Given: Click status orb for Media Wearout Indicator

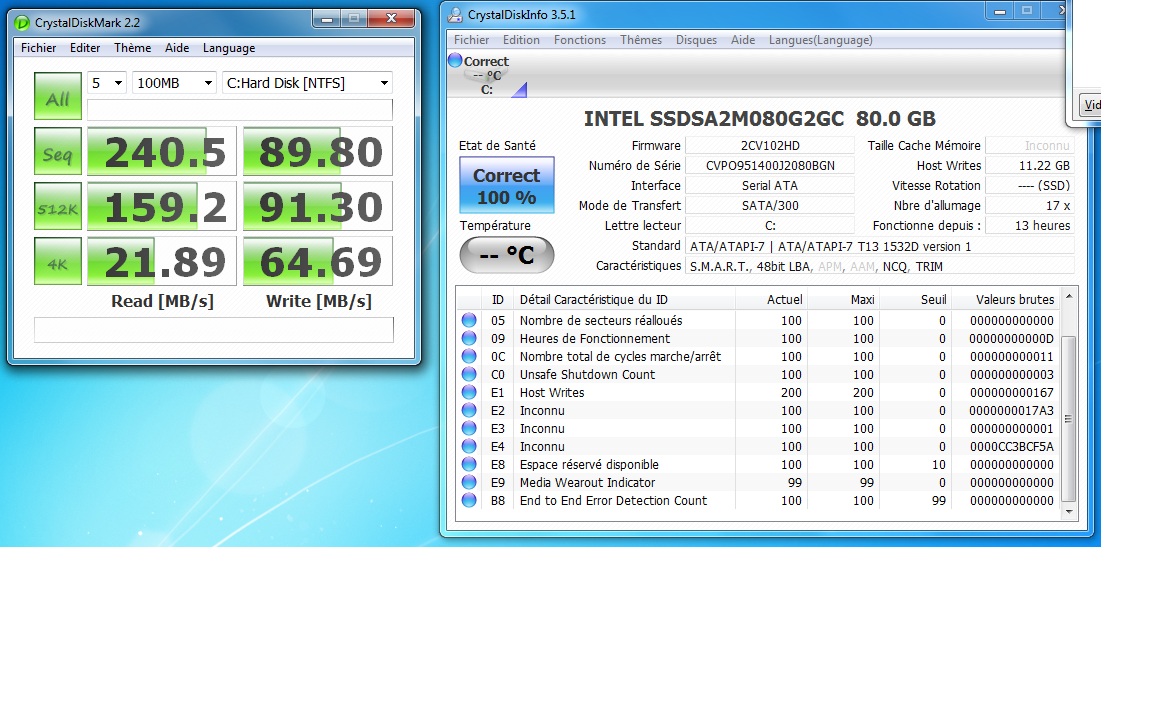Looking at the screenshot, I should pos(469,483).
